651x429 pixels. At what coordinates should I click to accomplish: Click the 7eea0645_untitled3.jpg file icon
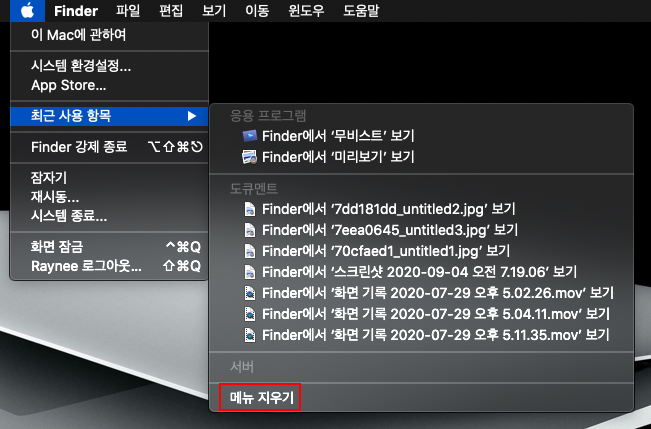pos(250,230)
